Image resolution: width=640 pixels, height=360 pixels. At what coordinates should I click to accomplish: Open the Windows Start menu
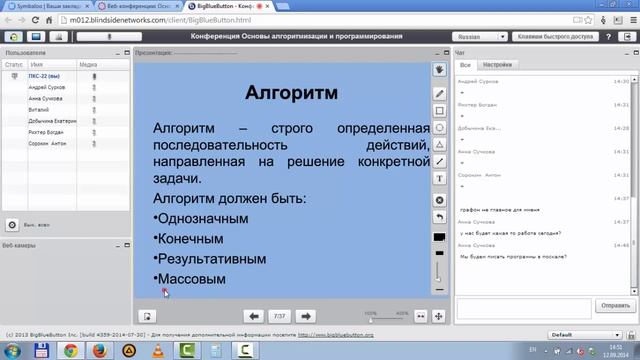pos(12,351)
